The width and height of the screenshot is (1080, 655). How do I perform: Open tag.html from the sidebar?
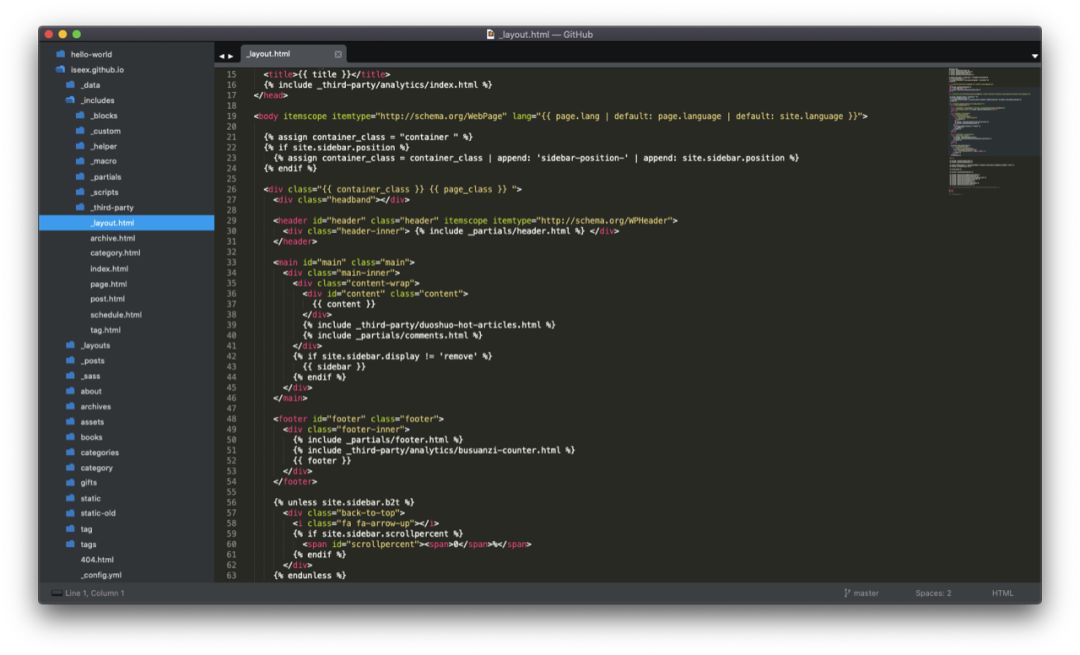[105, 330]
